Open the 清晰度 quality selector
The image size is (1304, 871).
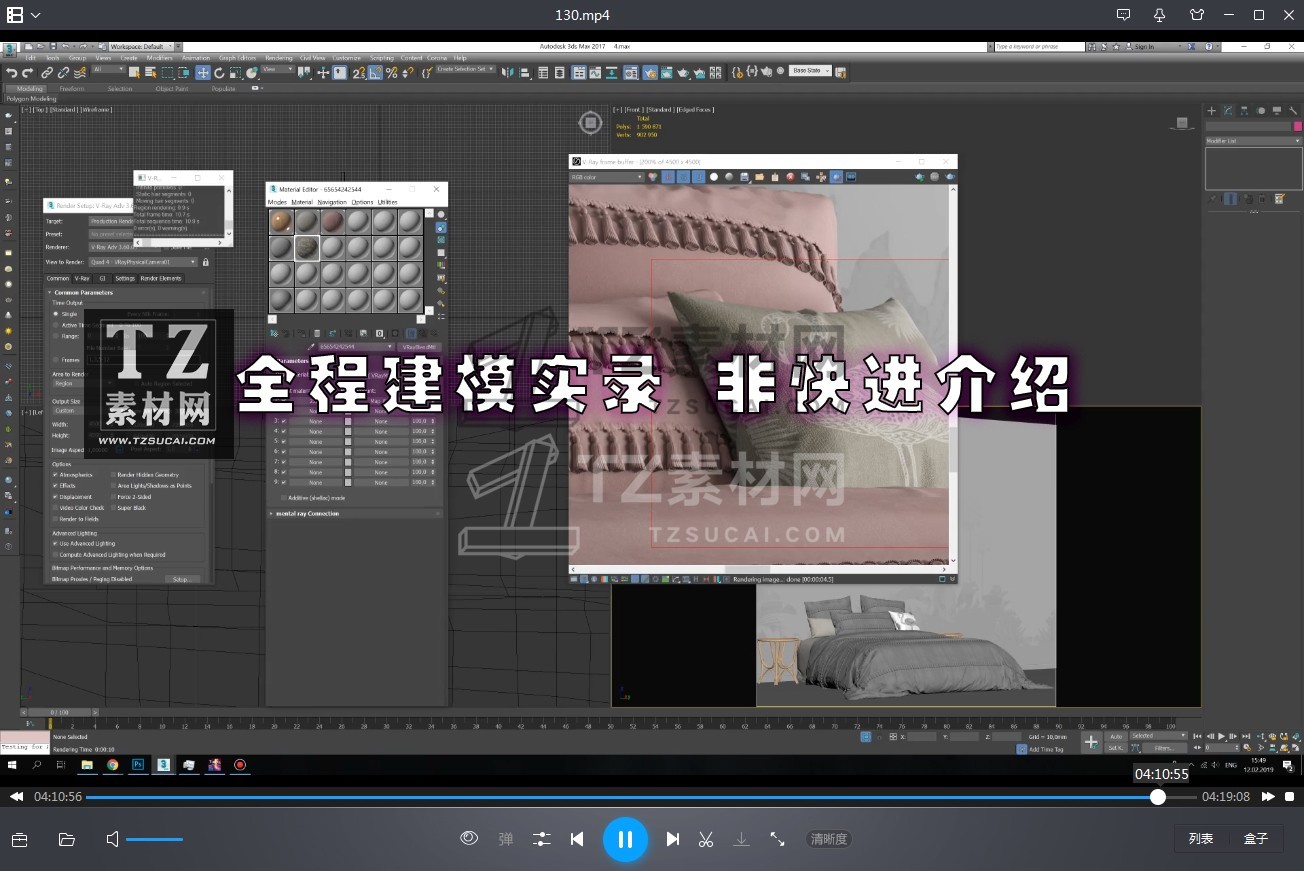click(x=829, y=839)
